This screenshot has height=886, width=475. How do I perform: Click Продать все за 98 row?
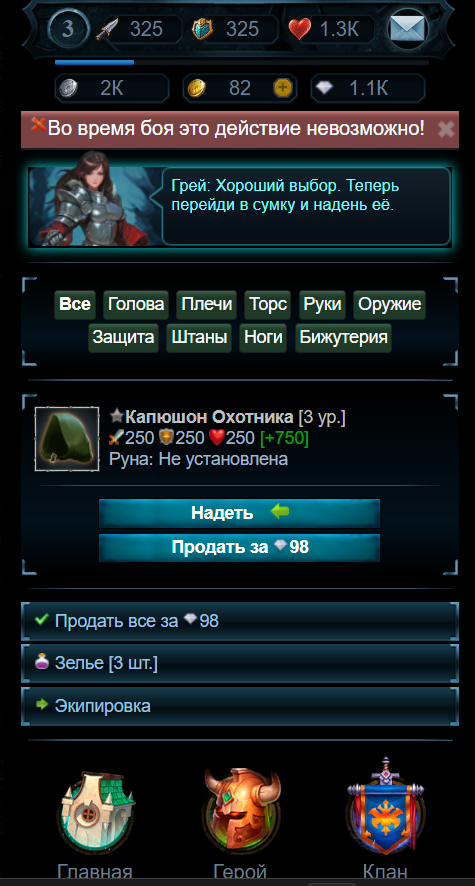239,621
